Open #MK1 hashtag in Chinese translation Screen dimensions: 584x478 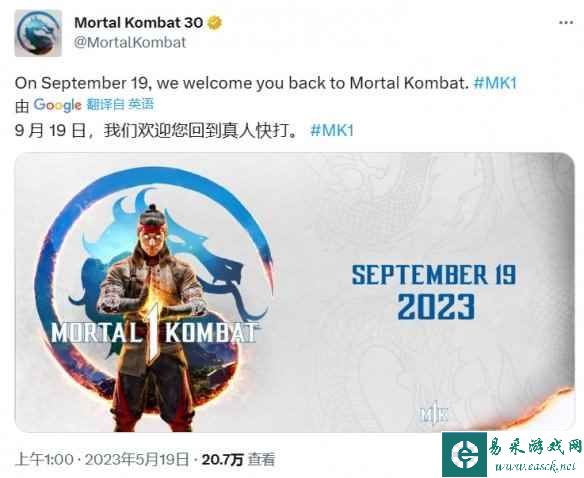[331, 130]
